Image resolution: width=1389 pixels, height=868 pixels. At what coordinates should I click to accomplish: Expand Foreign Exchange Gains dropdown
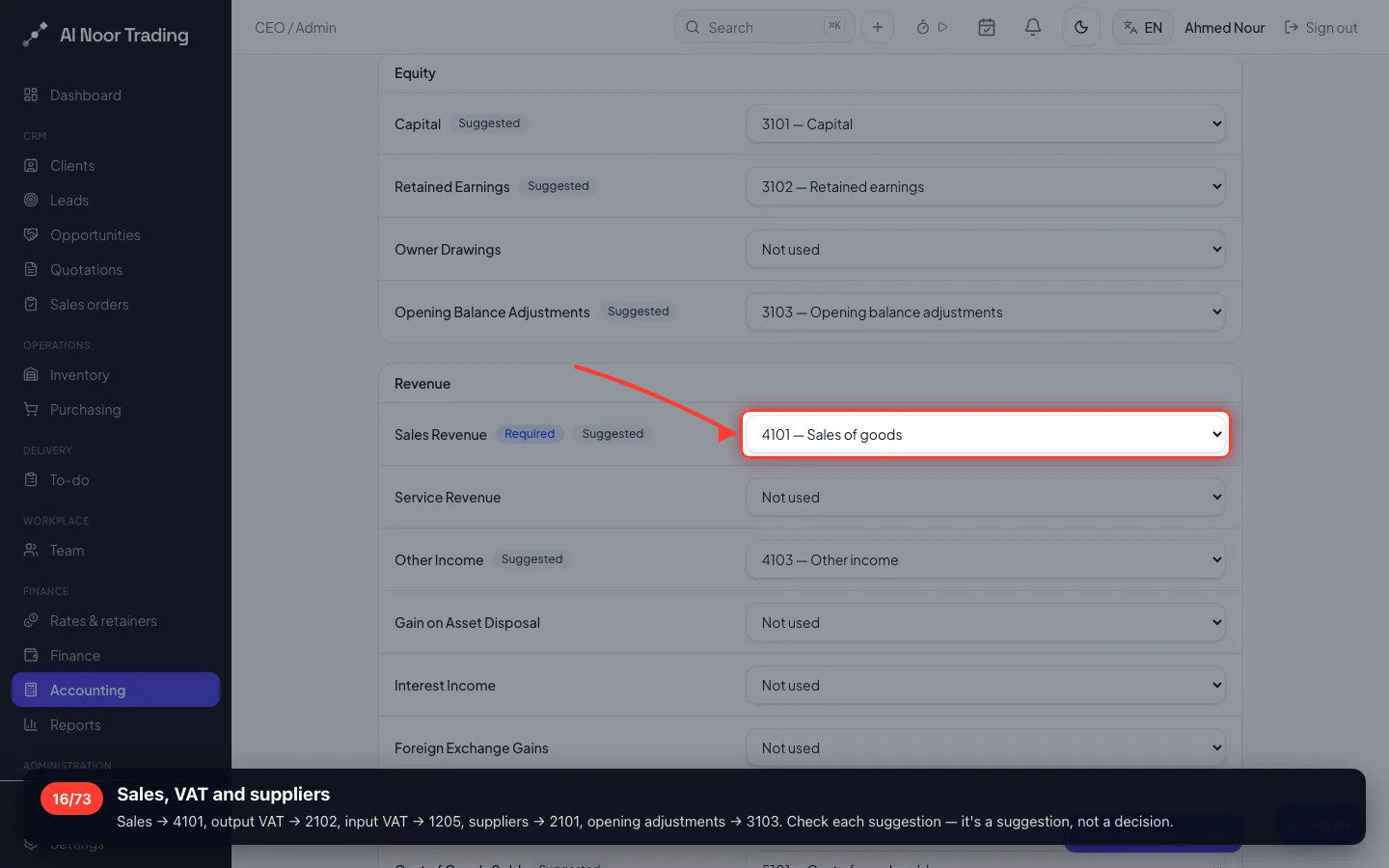tap(986, 747)
